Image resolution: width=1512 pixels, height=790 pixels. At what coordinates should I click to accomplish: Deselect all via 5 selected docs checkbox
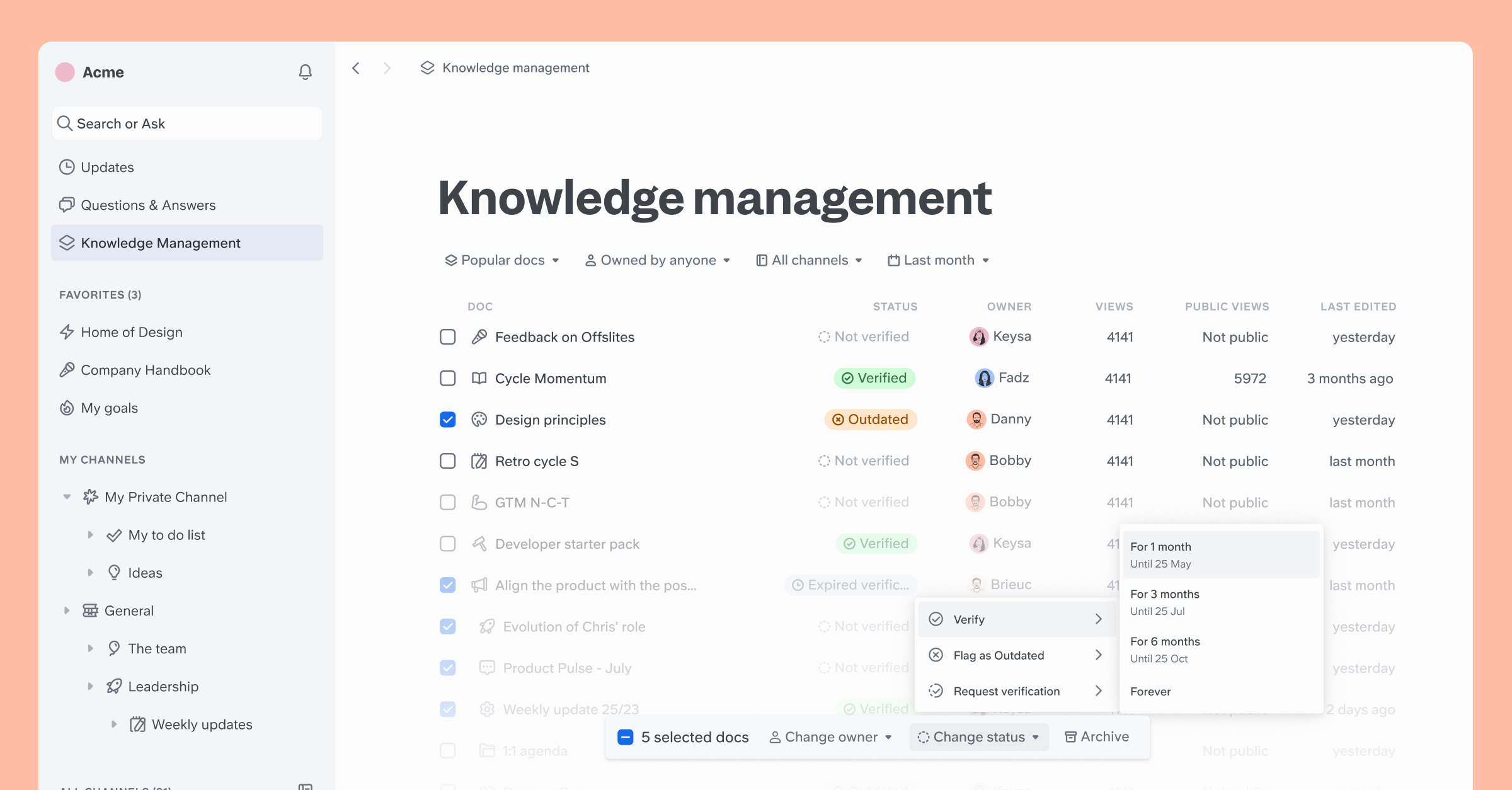pos(626,737)
